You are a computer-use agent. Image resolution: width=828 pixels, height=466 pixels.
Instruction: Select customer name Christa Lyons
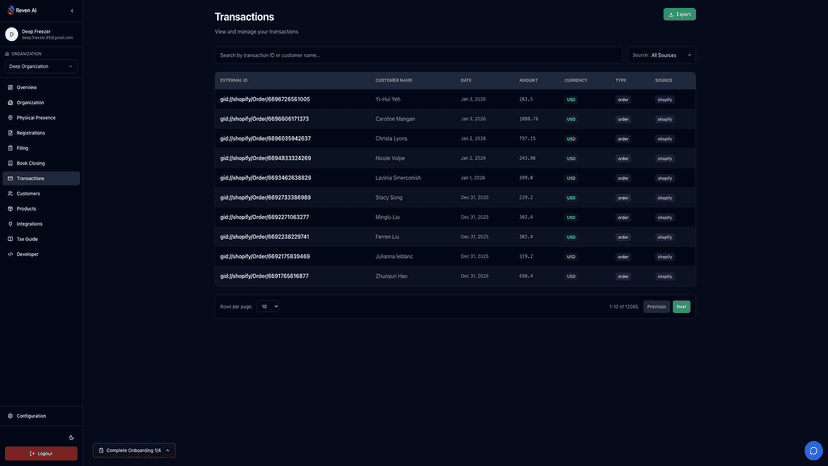coord(391,138)
